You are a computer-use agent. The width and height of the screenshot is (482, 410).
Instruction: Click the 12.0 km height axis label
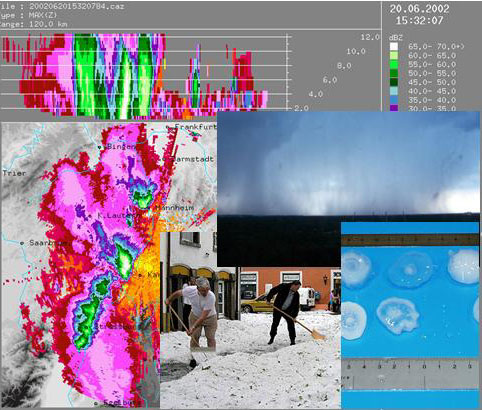point(370,37)
